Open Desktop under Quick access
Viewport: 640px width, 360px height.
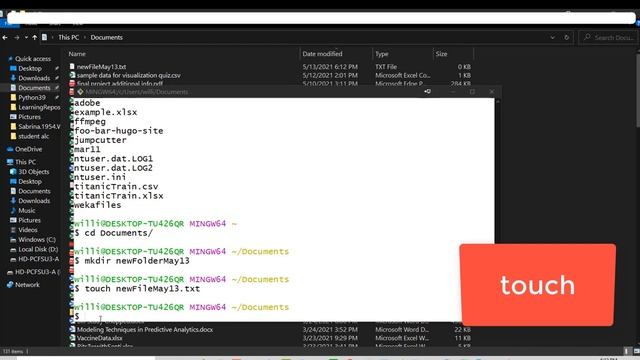click(30, 69)
